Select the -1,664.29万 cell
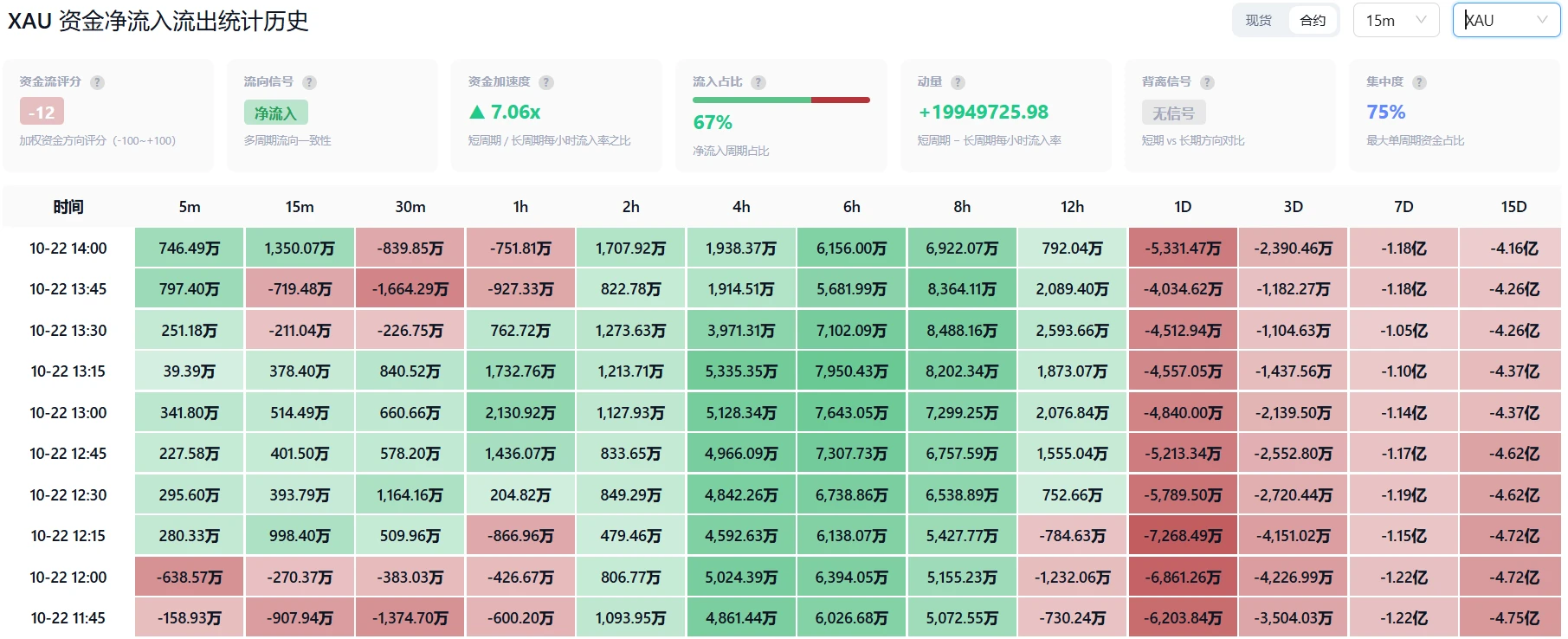Screen dimensions: 1568x639 pyautogui.click(x=410, y=289)
